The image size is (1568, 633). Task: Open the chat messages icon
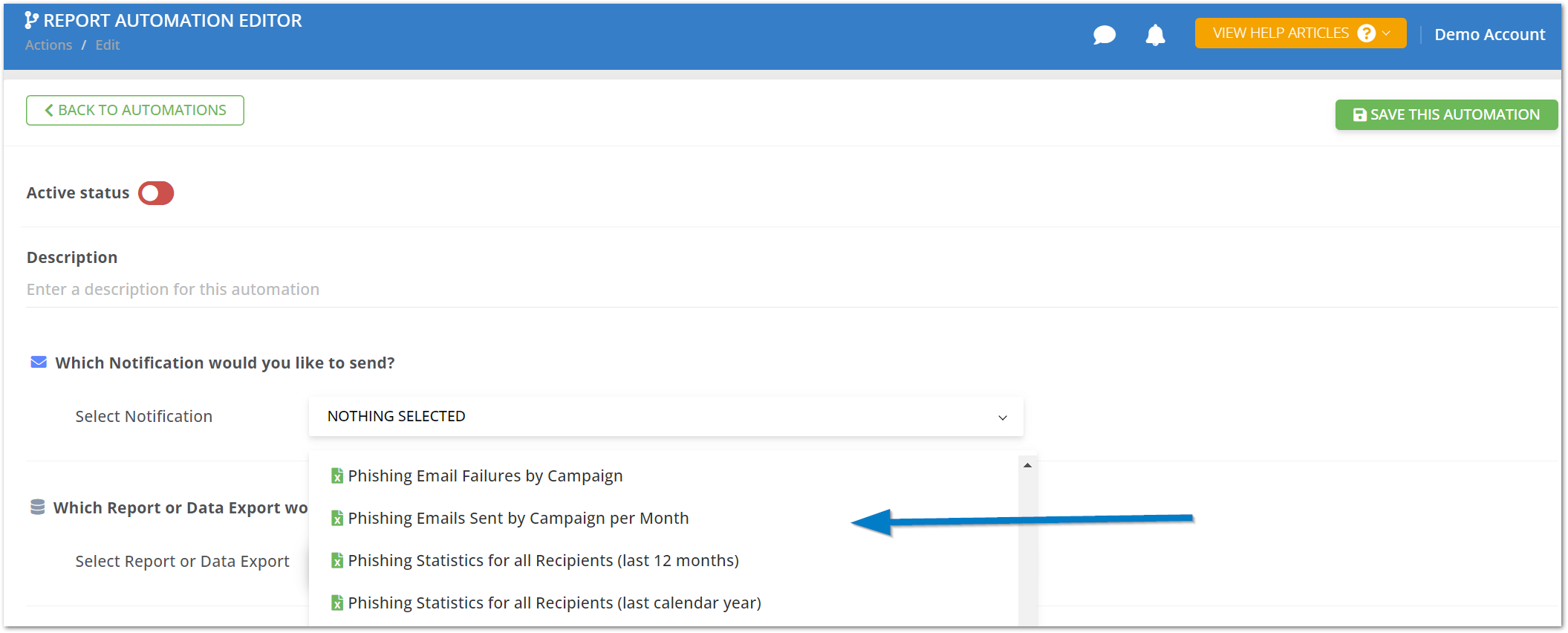(x=1105, y=35)
